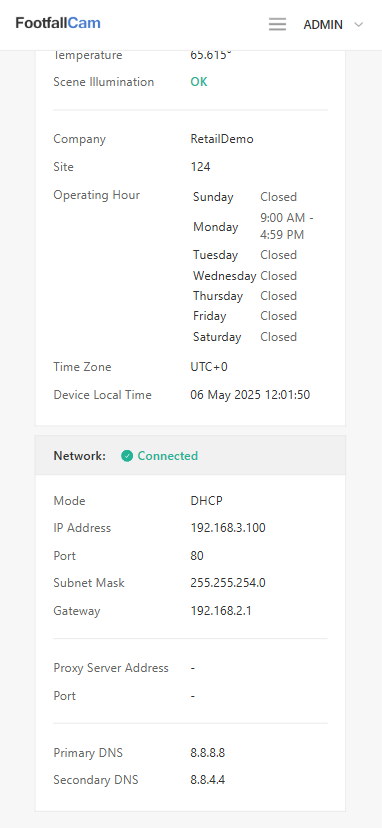Select the IP Address value 192.168.3.100
Screen dimensions: 382x828
228,528
